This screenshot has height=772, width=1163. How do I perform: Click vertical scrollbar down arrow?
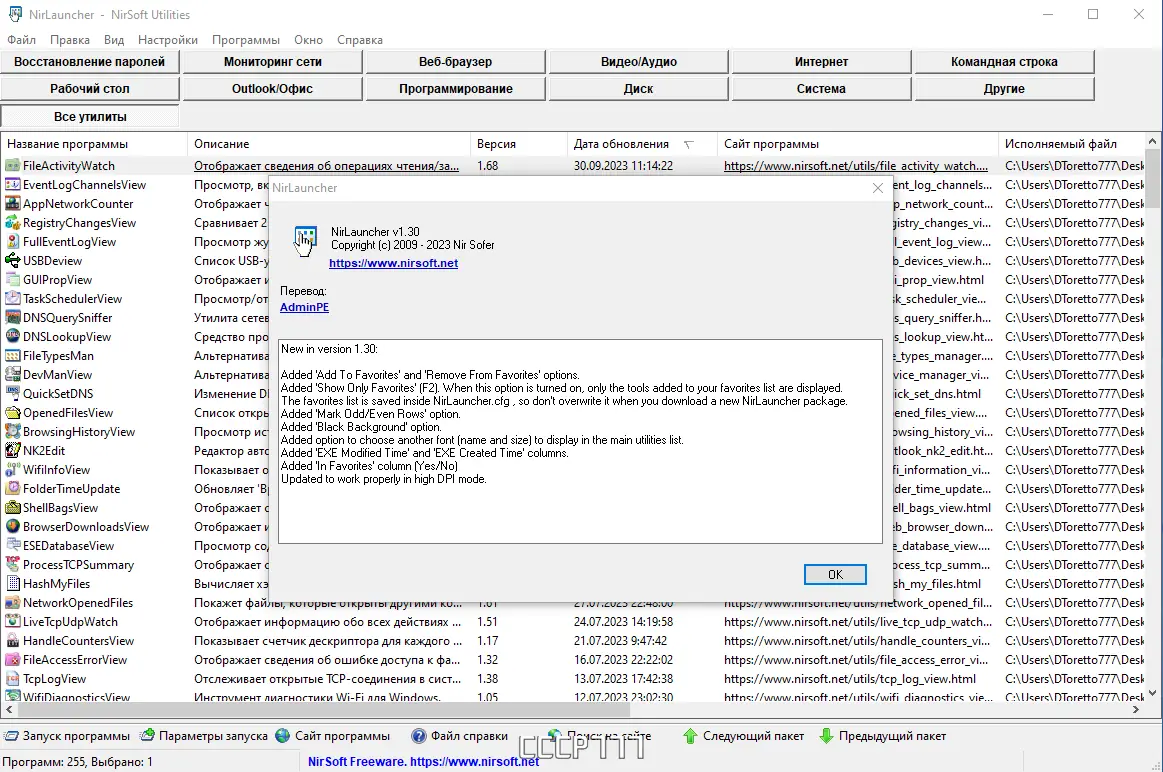click(x=1152, y=693)
